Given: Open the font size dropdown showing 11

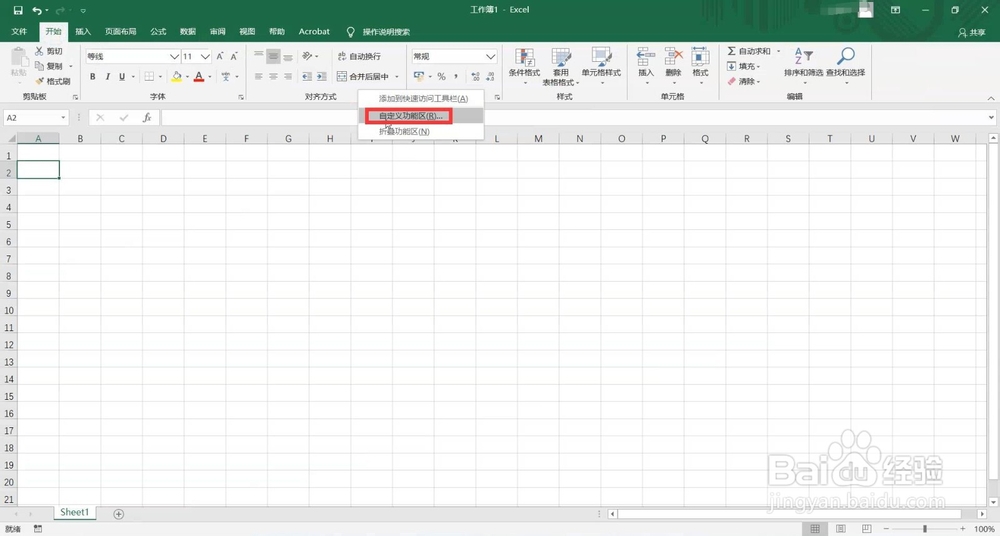Looking at the screenshot, I should click(205, 57).
